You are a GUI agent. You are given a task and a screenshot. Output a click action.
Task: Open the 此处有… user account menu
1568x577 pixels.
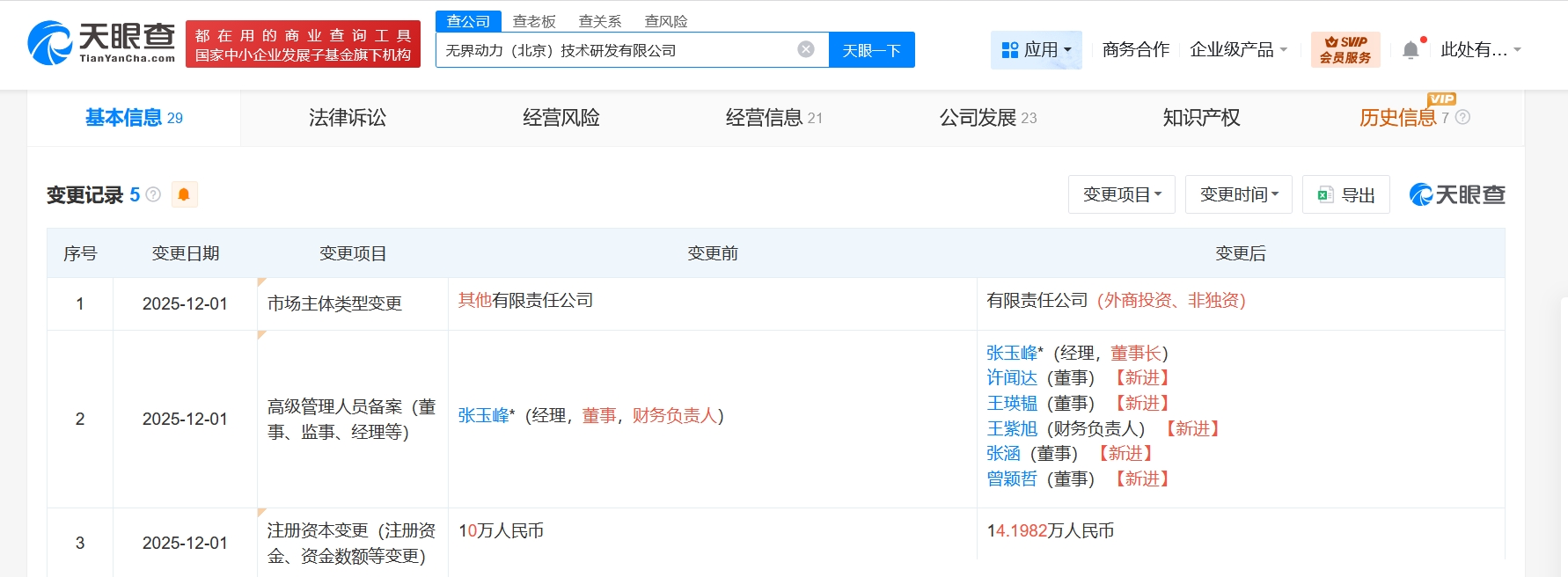pyautogui.click(x=1480, y=49)
